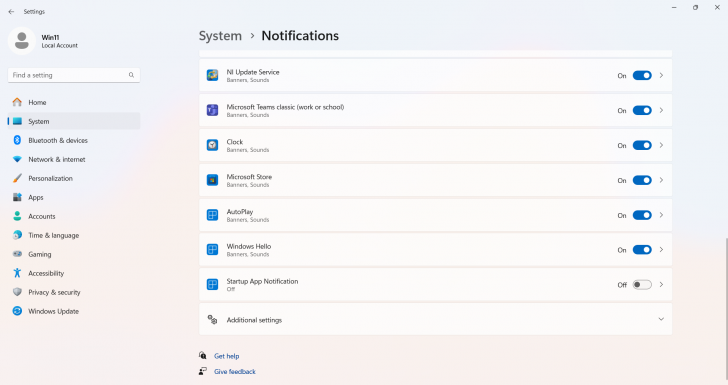Click the Windows Hello app icon

pyautogui.click(x=212, y=250)
